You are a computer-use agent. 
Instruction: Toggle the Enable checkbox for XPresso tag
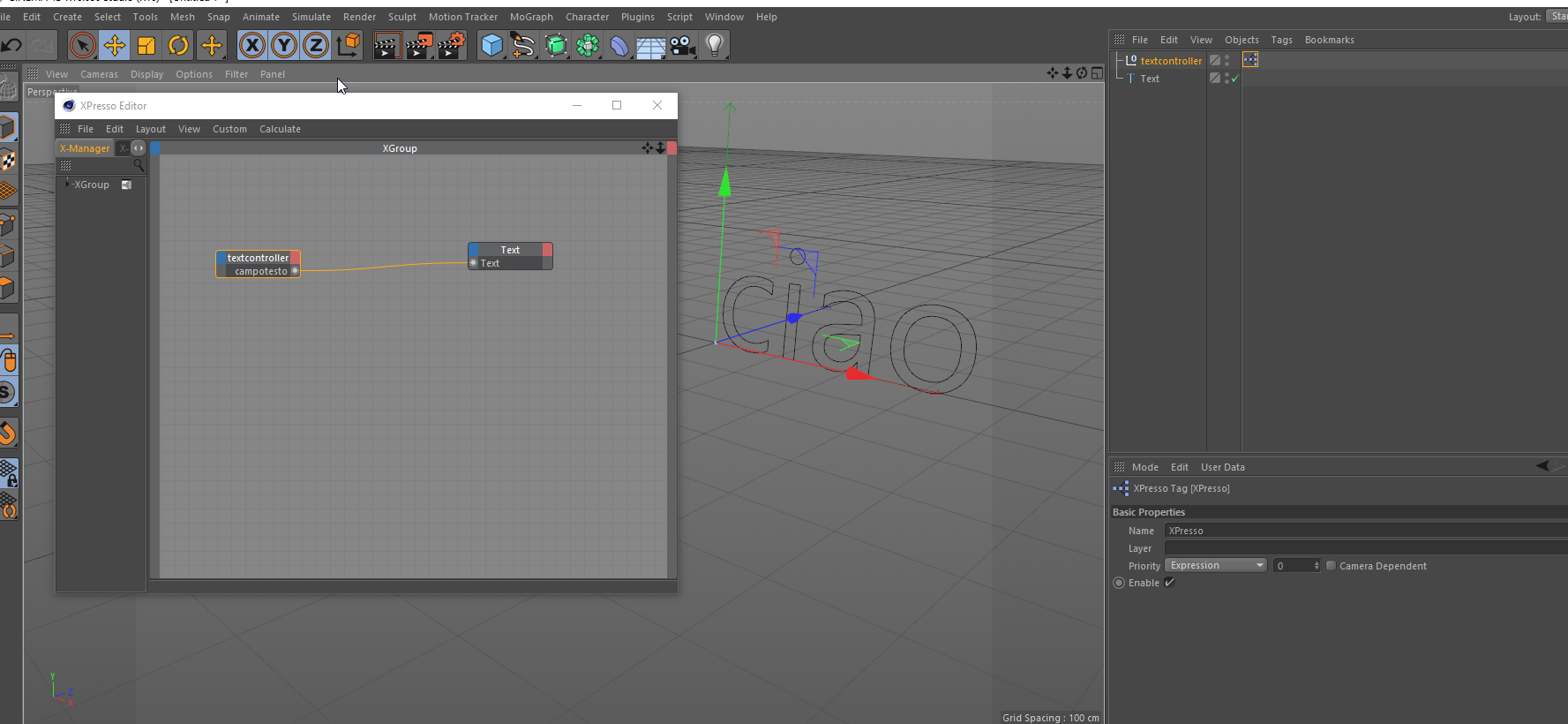(x=1170, y=583)
